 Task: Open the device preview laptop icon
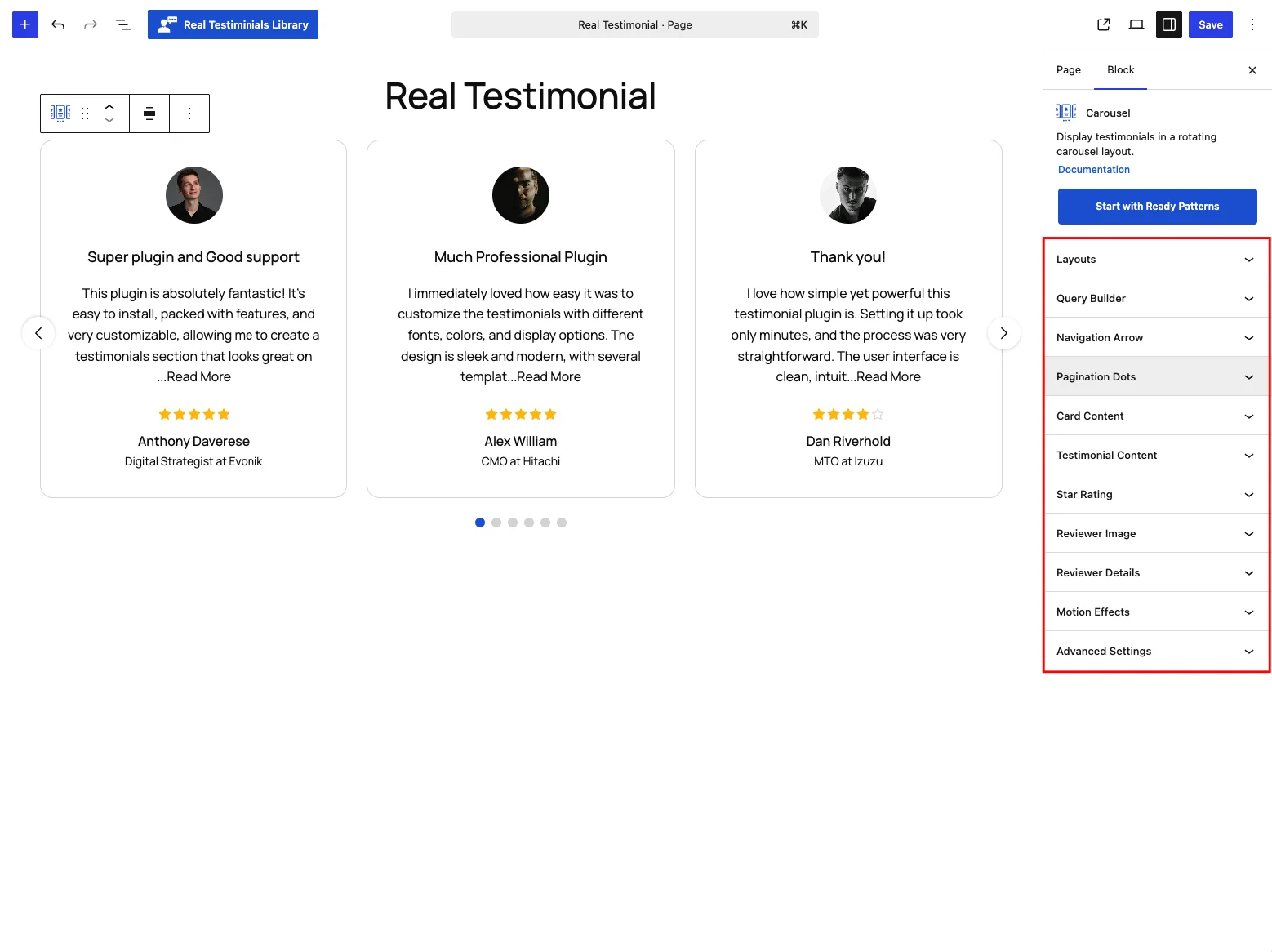click(x=1136, y=24)
